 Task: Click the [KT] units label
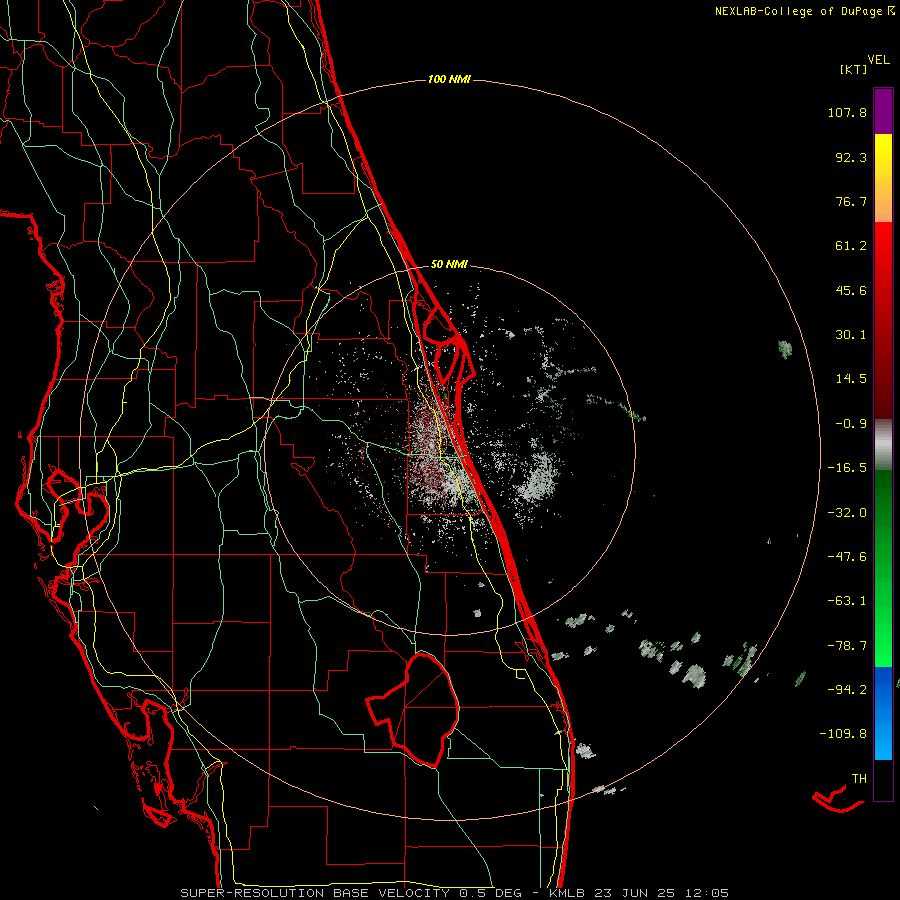[x=854, y=69]
